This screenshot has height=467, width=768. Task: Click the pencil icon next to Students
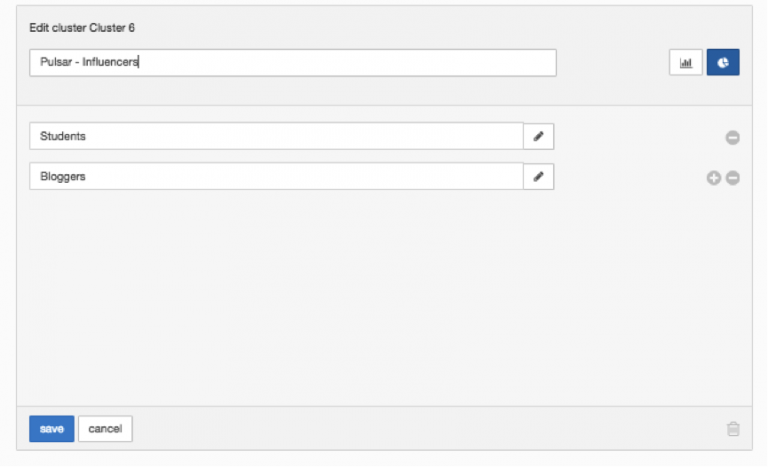(x=538, y=136)
